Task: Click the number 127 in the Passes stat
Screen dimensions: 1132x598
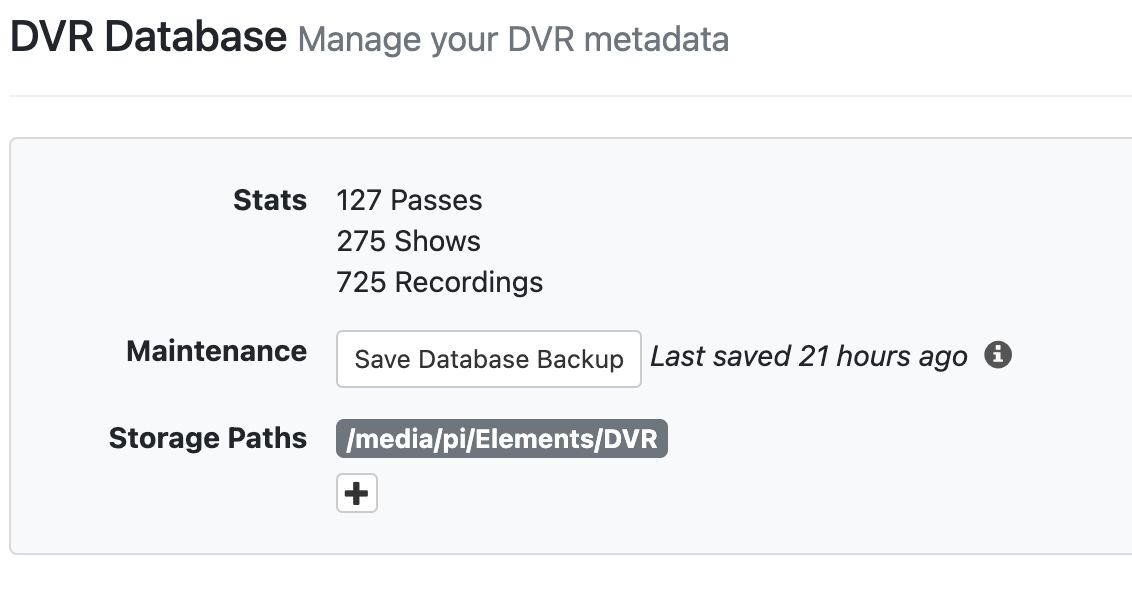Action: point(360,200)
